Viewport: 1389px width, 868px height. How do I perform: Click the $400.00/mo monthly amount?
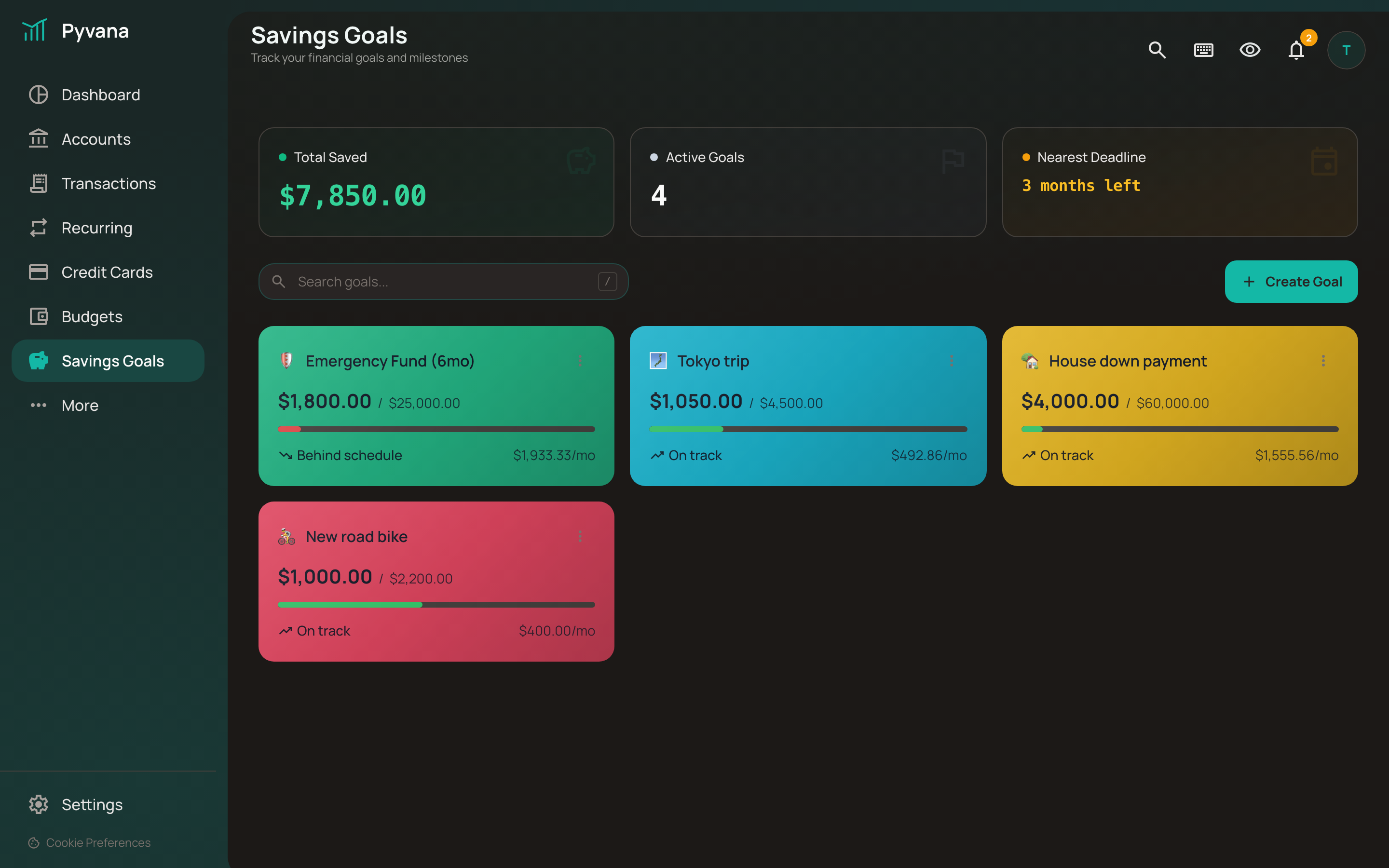(557, 631)
